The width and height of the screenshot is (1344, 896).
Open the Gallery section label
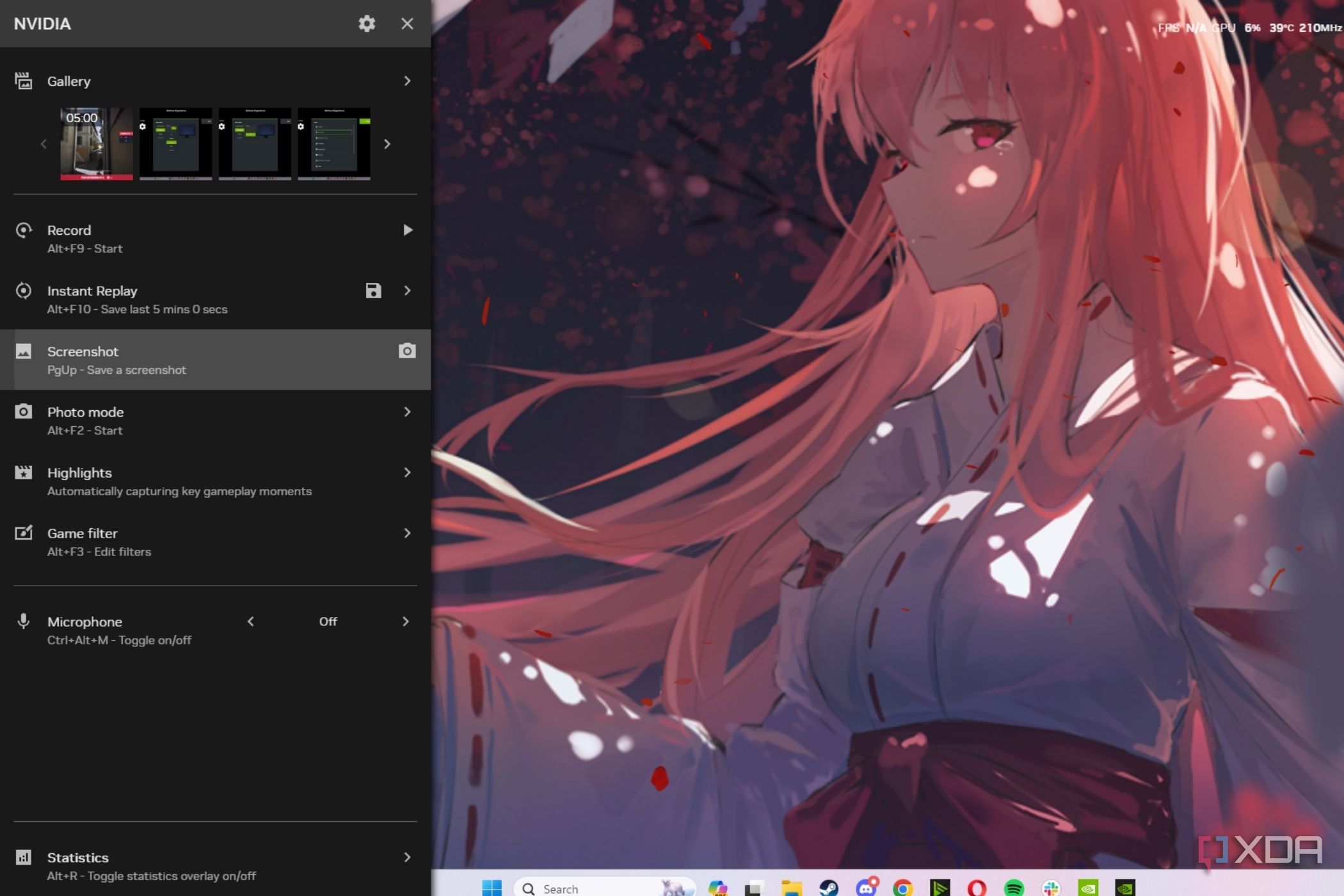[x=68, y=81]
